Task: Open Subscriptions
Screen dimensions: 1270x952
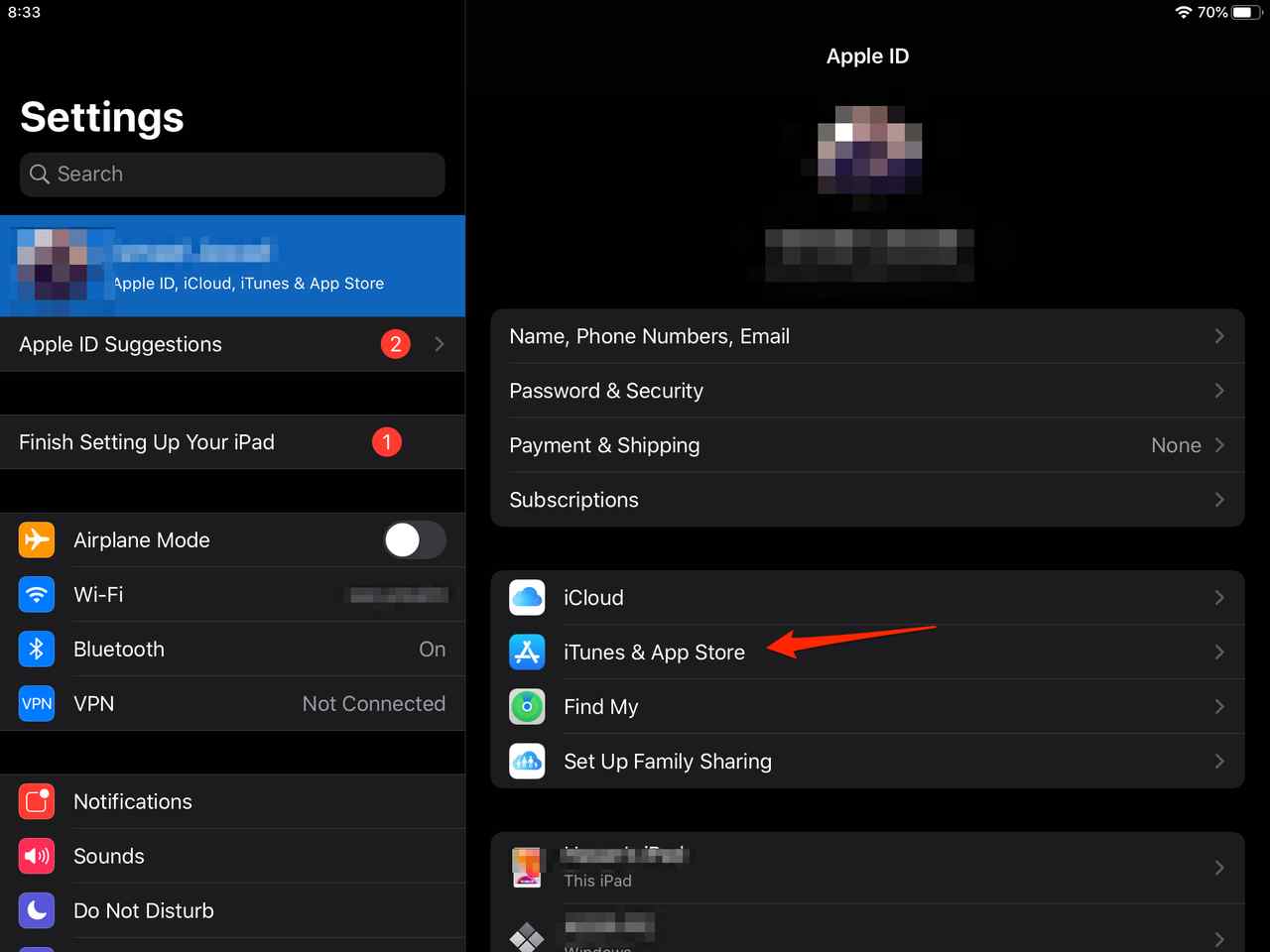Action: click(x=867, y=500)
